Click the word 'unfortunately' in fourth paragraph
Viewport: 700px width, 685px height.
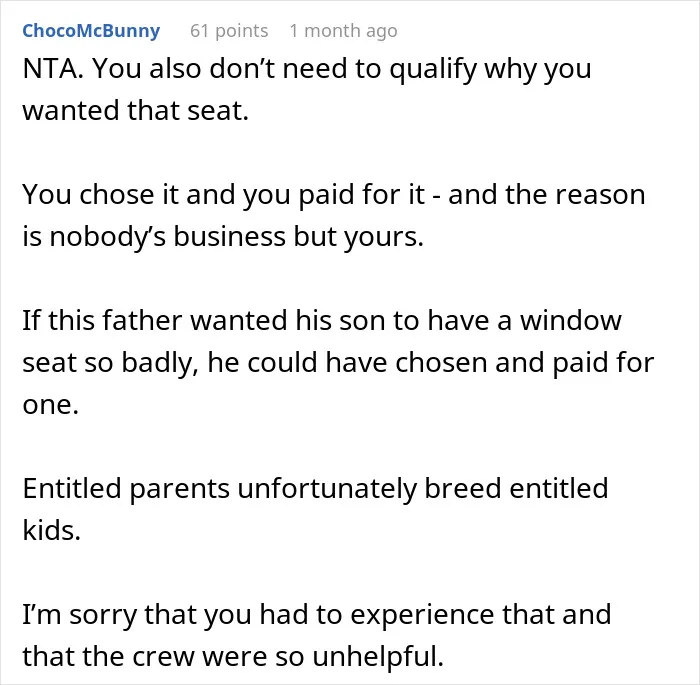327,489
